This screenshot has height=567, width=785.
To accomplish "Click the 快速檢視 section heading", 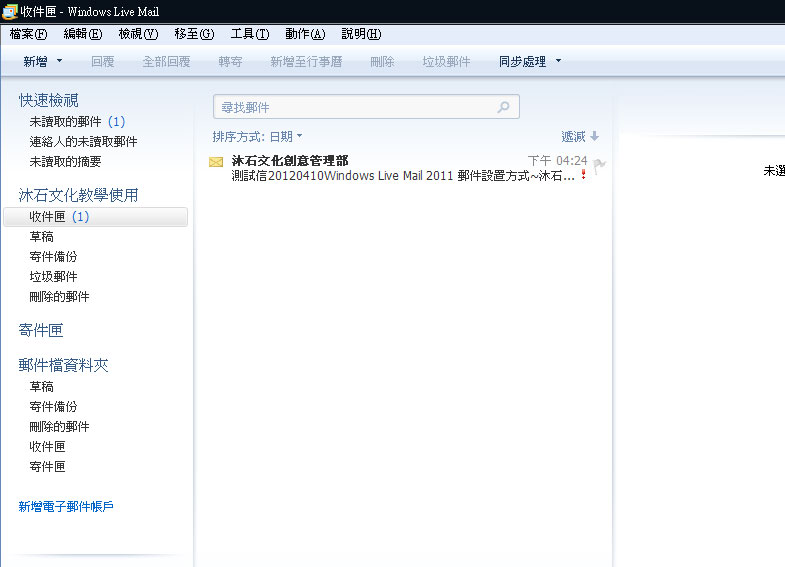I will (x=49, y=100).
